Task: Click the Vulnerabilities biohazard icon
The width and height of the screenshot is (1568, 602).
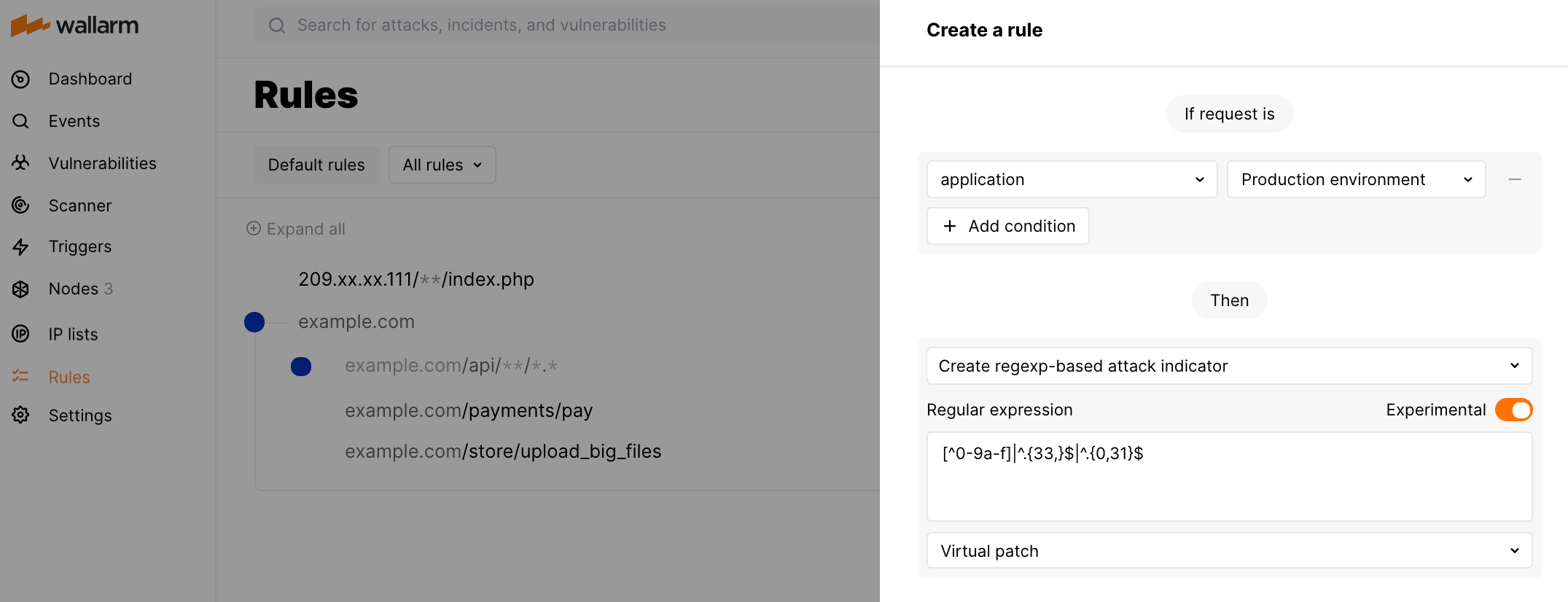Action: click(21, 163)
